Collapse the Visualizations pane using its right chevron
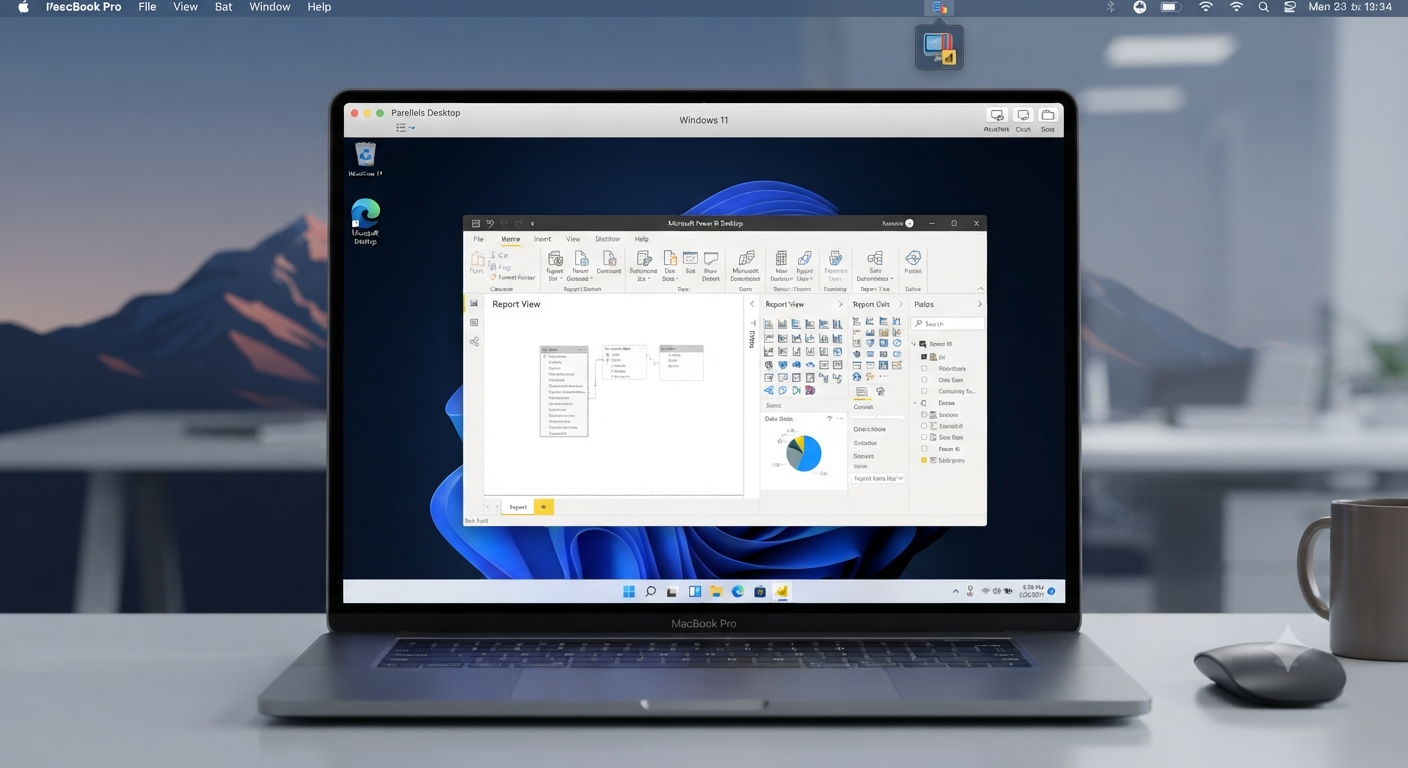The height and width of the screenshot is (768, 1408). click(x=840, y=304)
